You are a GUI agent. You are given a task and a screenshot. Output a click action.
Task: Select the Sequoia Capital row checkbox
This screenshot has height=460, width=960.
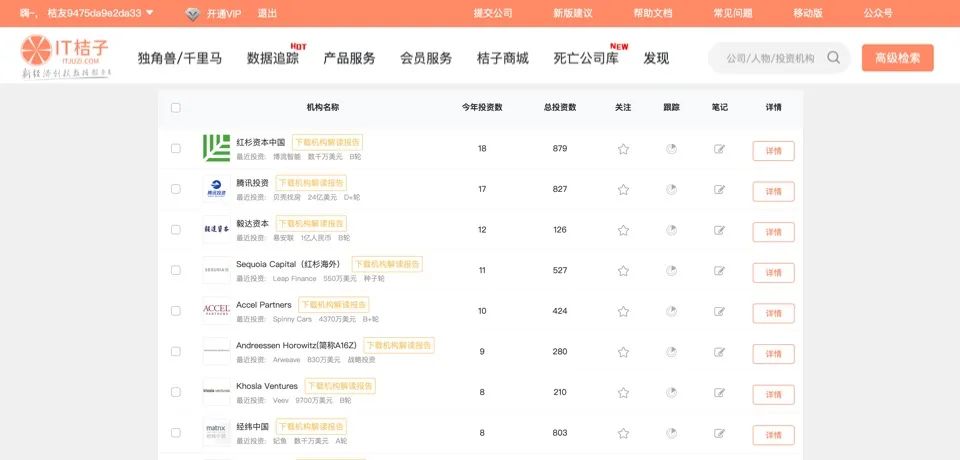tap(176, 271)
